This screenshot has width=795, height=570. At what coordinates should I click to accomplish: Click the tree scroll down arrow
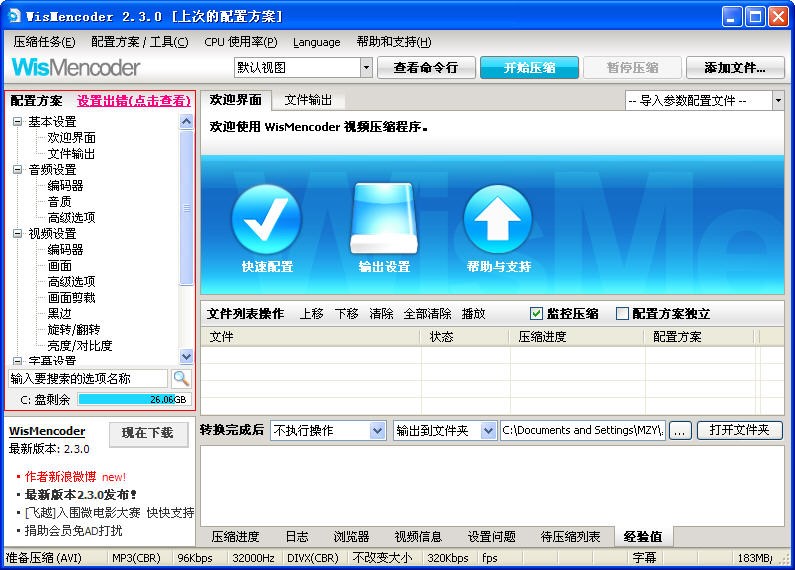pos(186,357)
